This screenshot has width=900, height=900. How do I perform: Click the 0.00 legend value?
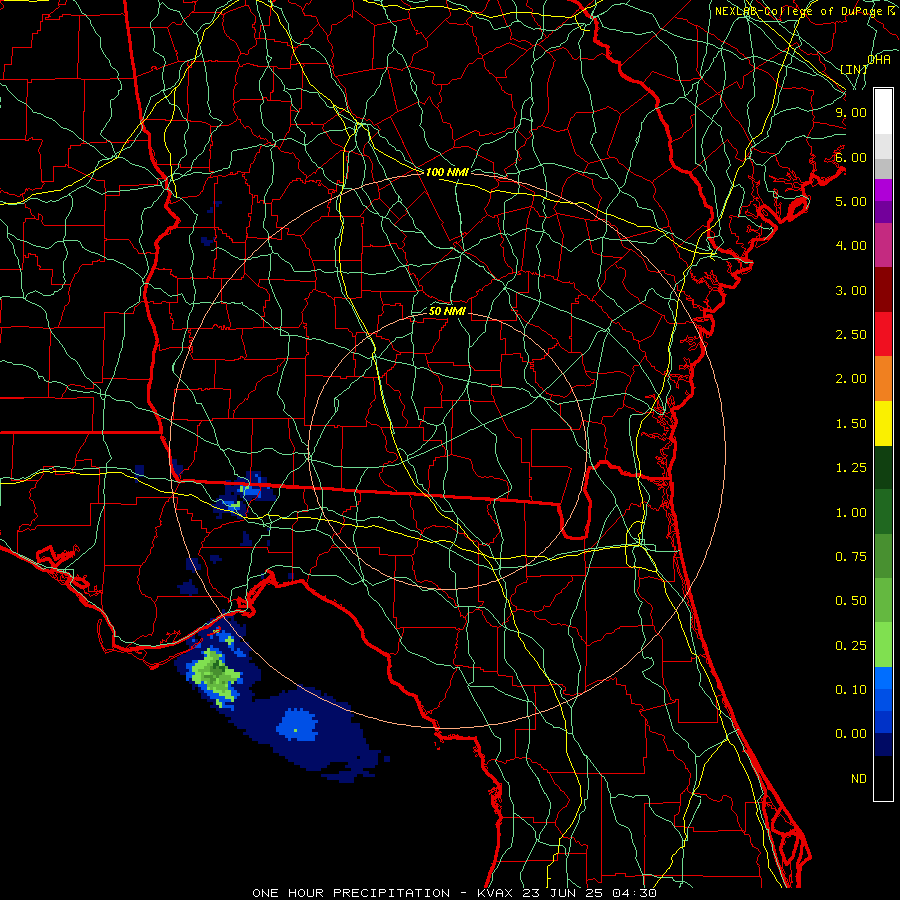point(851,734)
